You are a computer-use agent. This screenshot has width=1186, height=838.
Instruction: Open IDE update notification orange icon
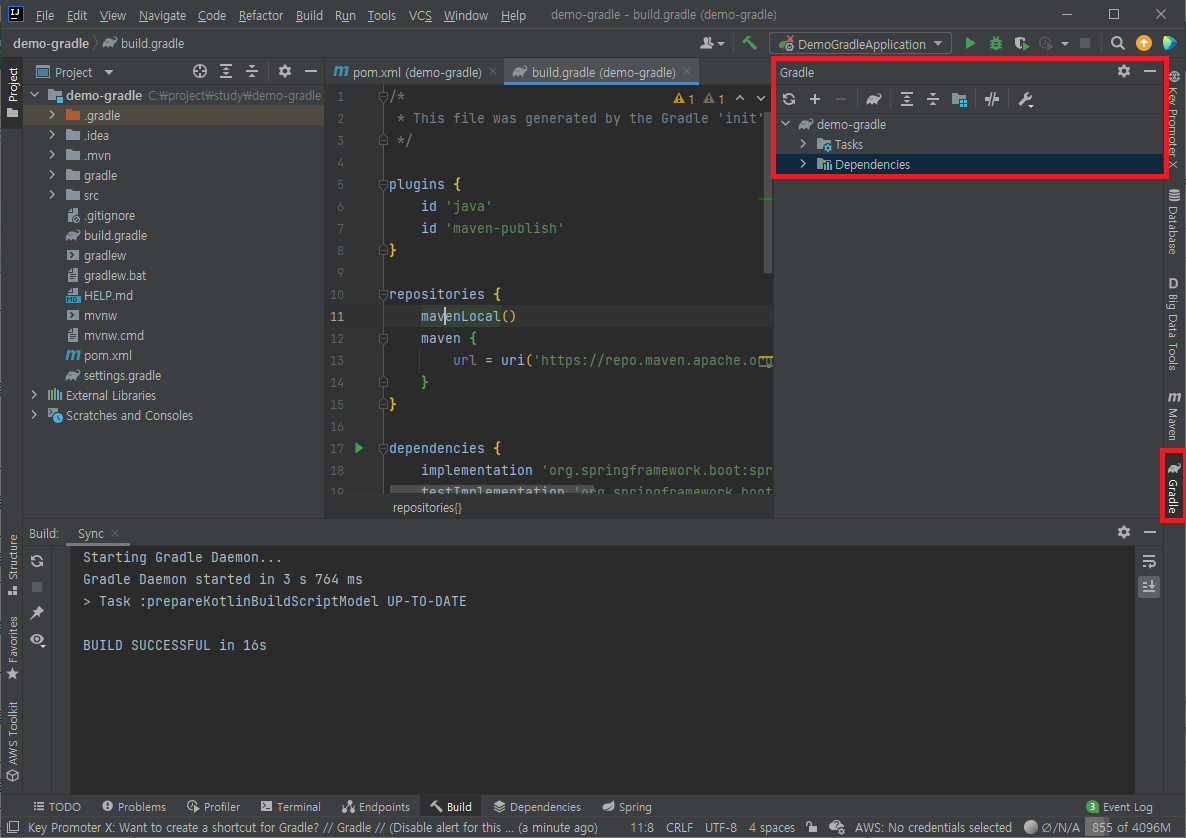point(1144,44)
